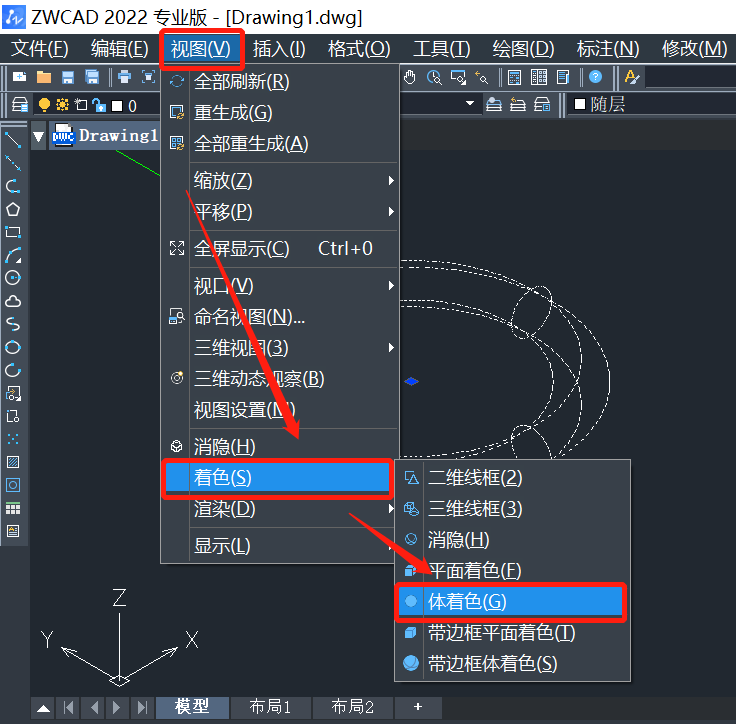The height and width of the screenshot is (724, 736).
Task: Add a new layout with plus button
Action: 418,707
